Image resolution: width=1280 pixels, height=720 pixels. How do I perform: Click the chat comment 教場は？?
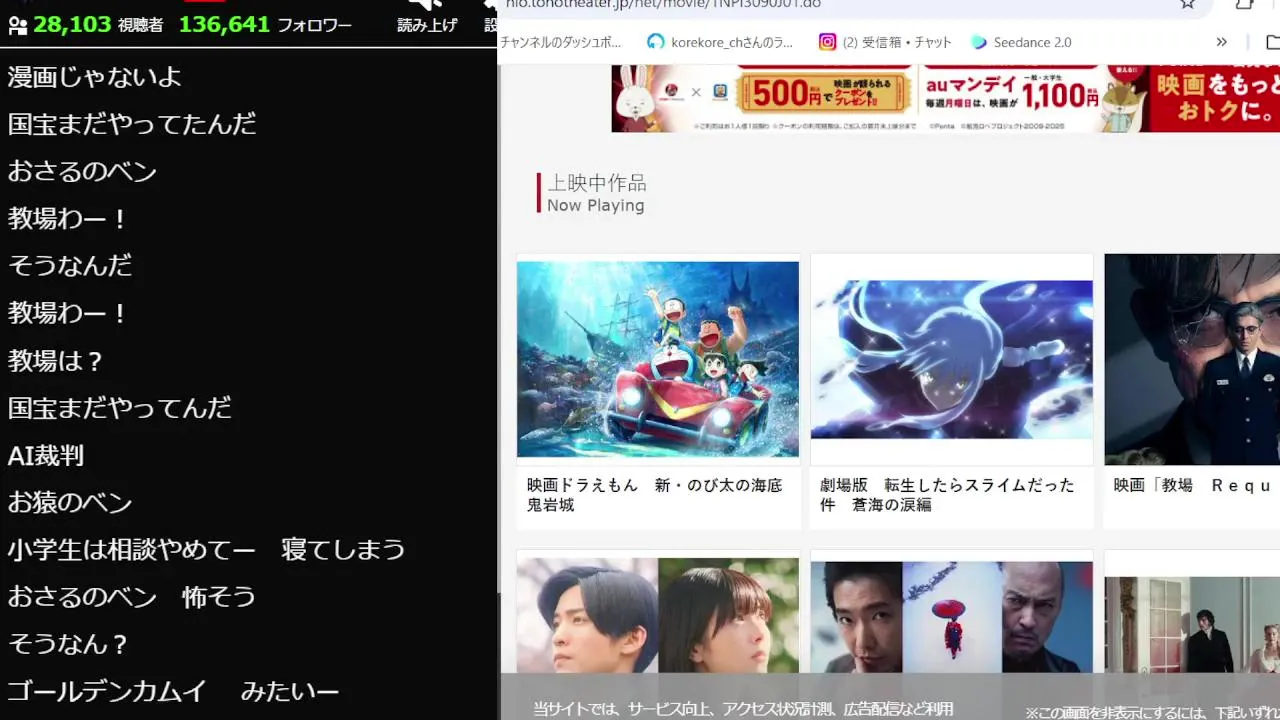[56, 361]
